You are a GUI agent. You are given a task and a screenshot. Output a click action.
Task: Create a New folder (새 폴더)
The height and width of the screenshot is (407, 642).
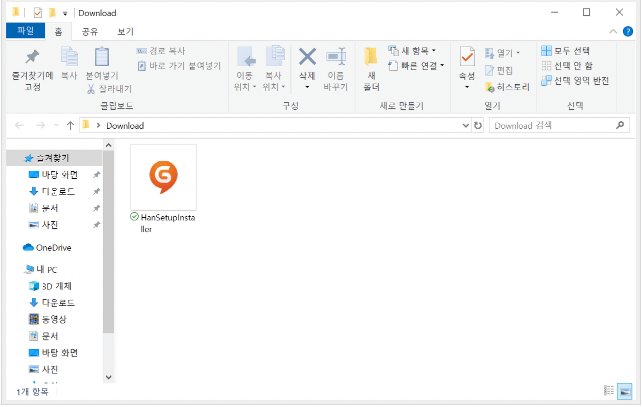[x=371, y=69]
